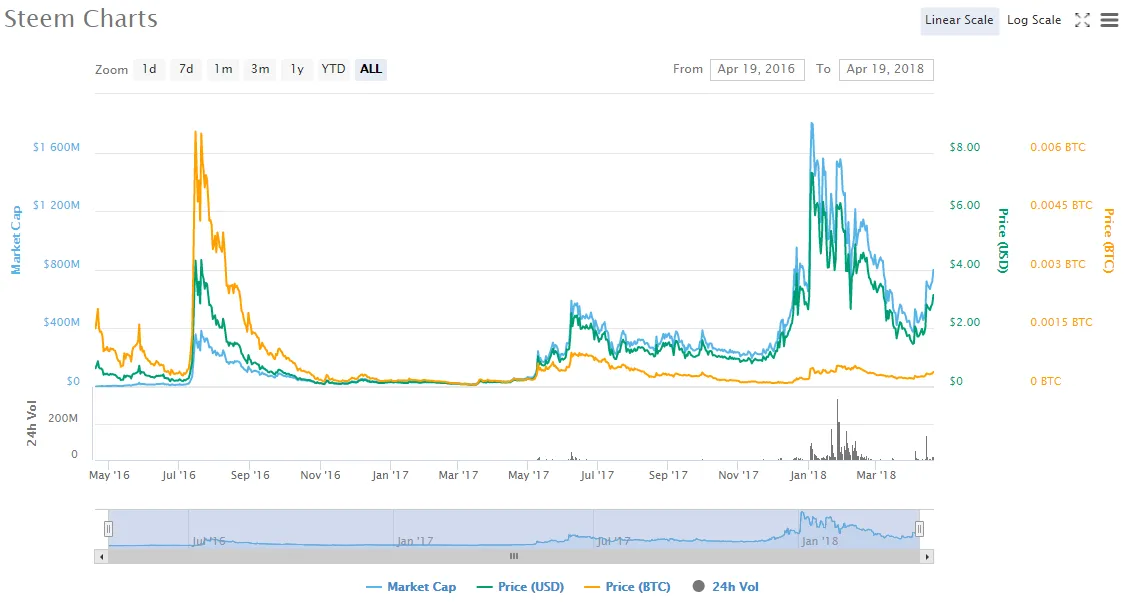The image size is (1137, 603).
Task: Click the $4.00 USD price axis label
Action: pyautogui.click(x=964, y=264)
